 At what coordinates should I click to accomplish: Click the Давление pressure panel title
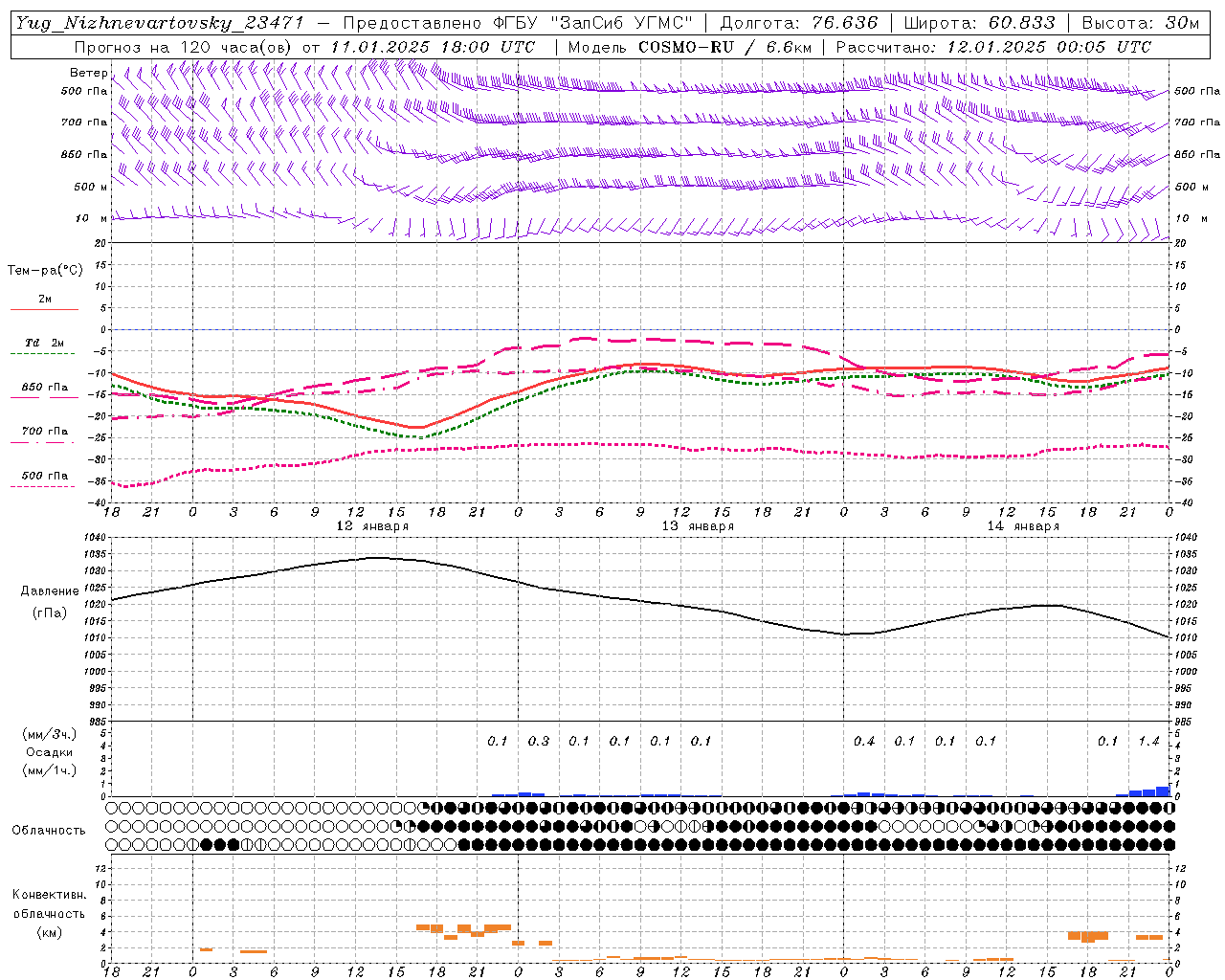coord(50,591)
